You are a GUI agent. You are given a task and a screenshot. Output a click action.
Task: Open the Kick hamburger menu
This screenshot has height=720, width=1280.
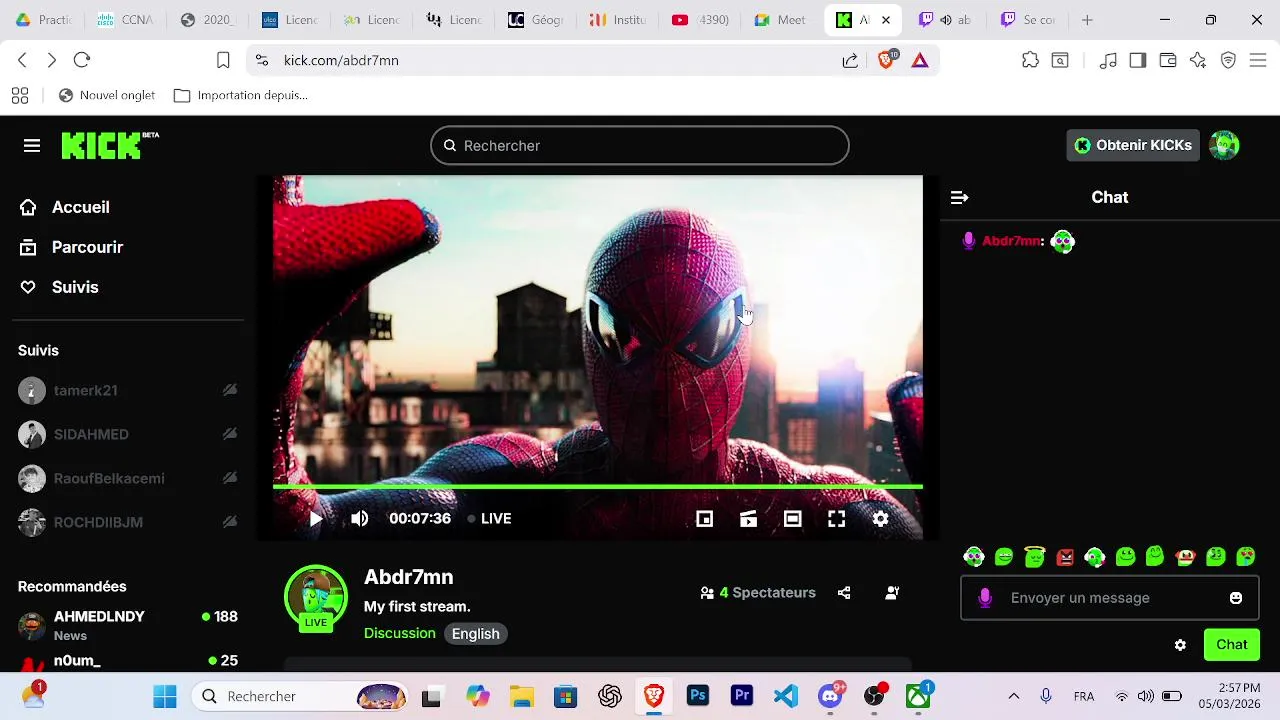[x=32, y=146]
